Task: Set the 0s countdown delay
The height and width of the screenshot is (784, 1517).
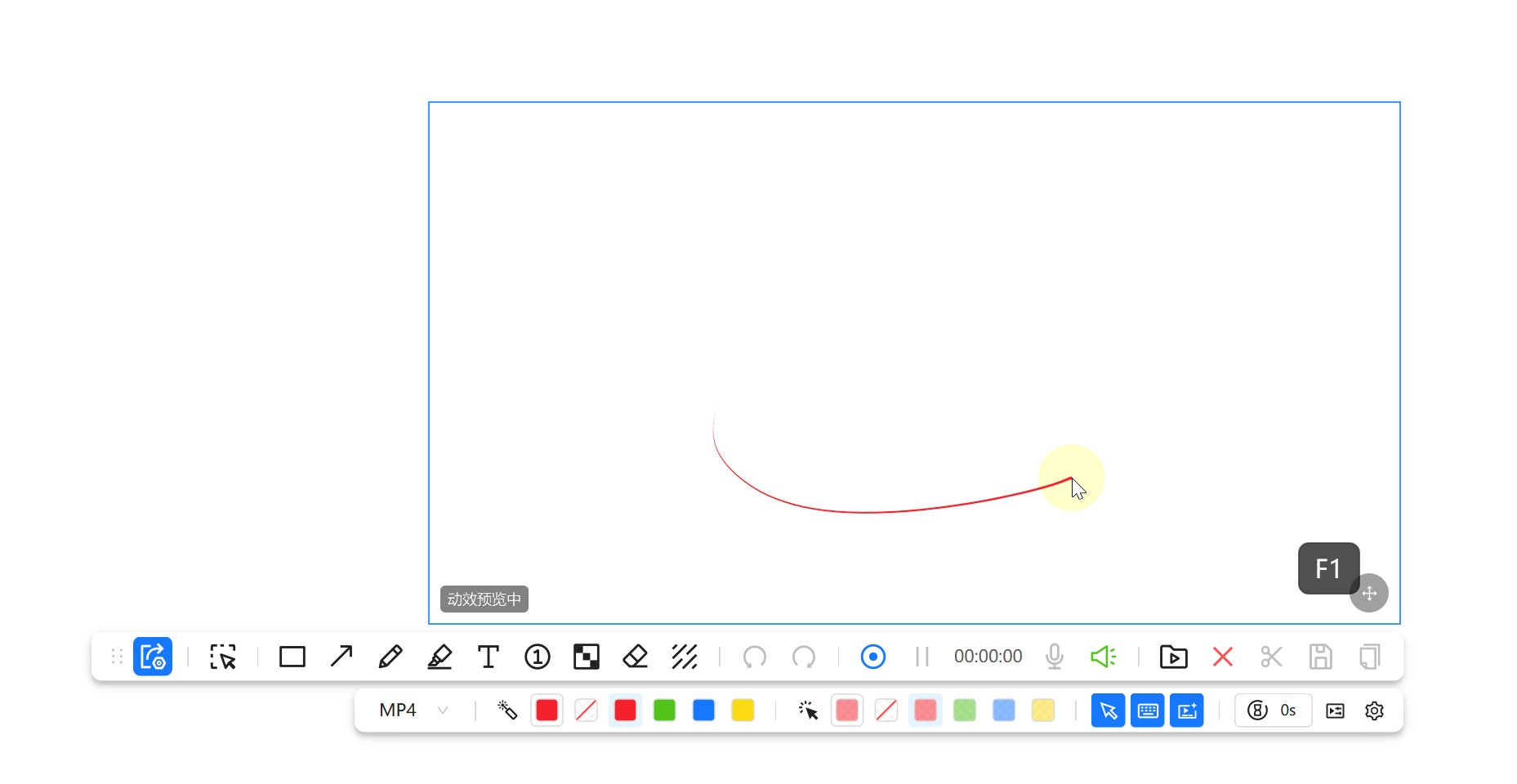Action: pyautogui.click(x=1273, y=710)
